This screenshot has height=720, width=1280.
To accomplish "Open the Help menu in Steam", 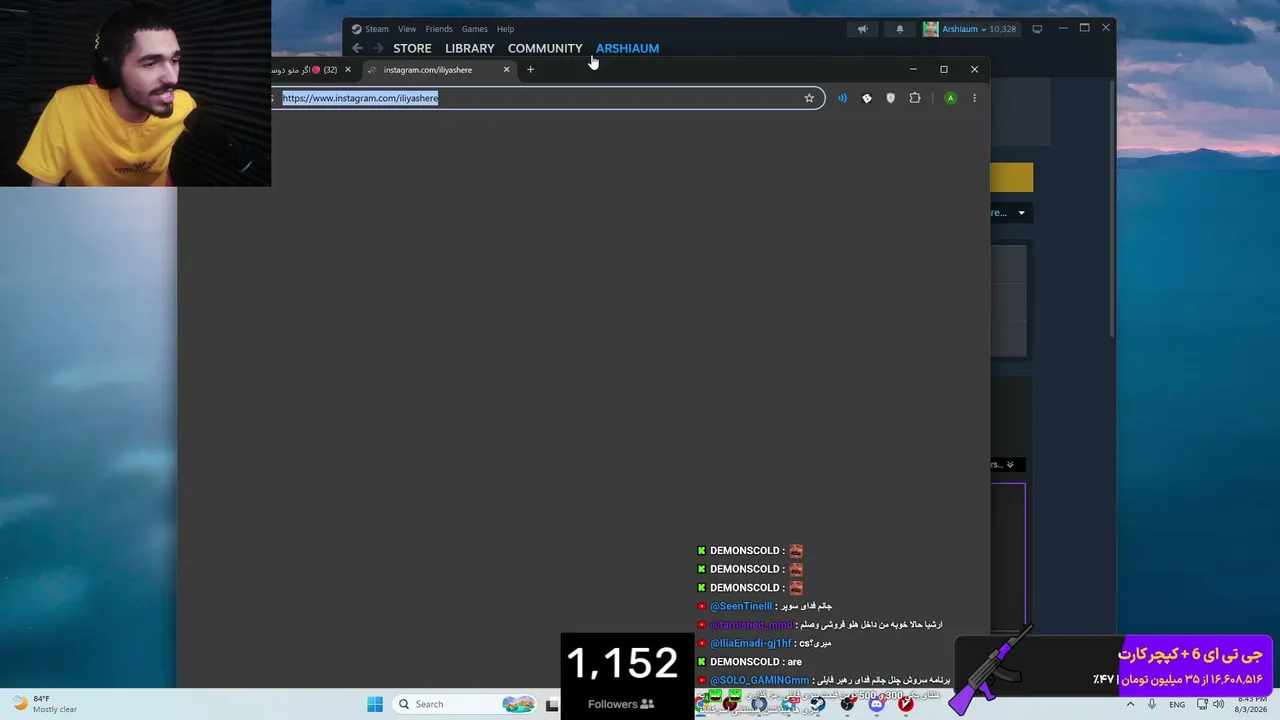I will (506, 29).
